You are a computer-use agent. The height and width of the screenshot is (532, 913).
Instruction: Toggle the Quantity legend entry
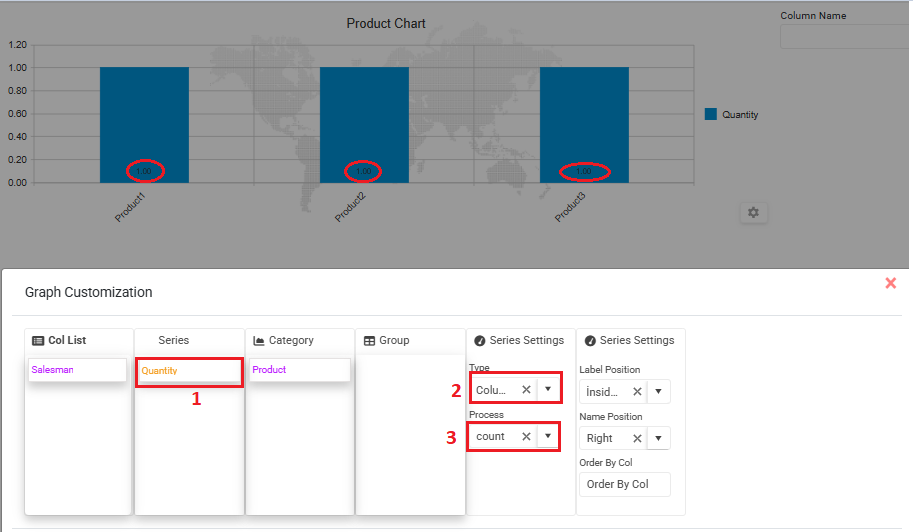click(733, 114)
